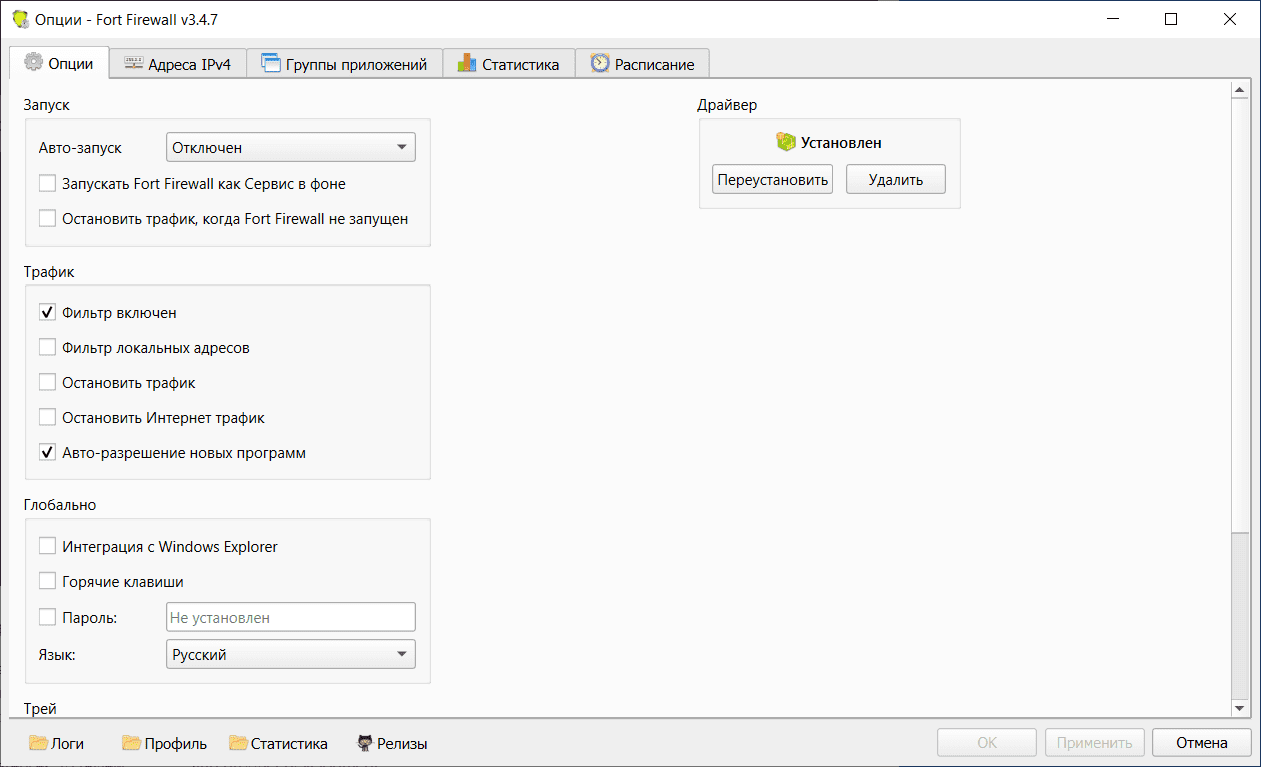Click the Отмена button
Image resolution: width=1261 pixels, height=767 pixels.
click(x=1202, y=743)
